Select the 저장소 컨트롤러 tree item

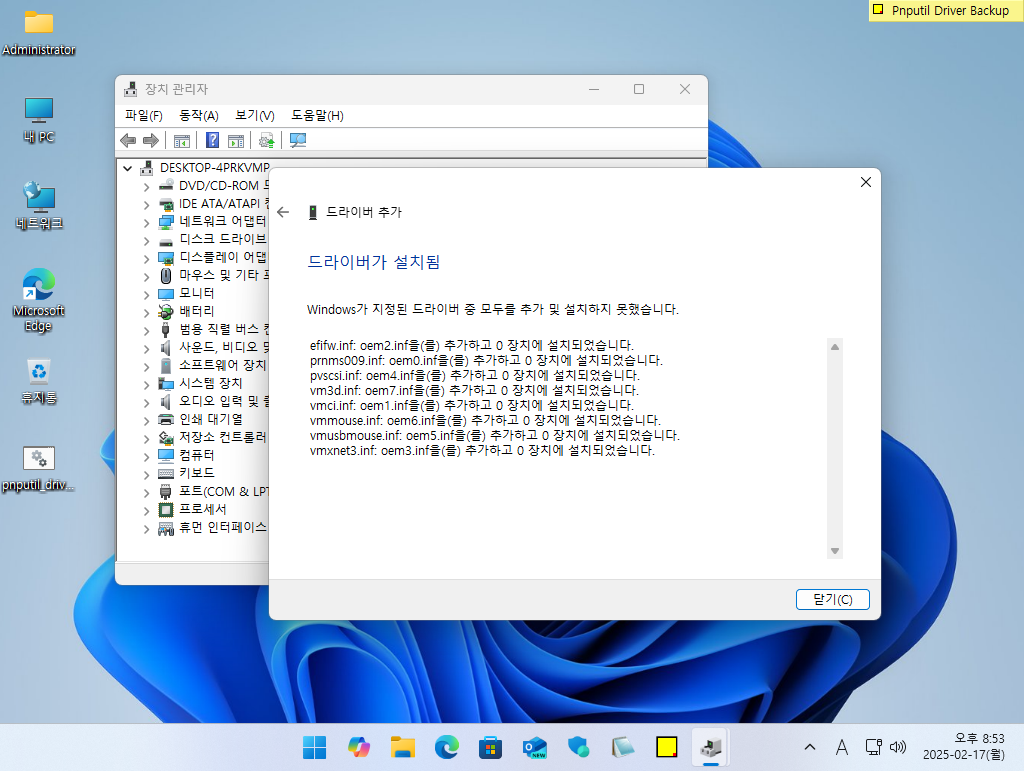223,437
